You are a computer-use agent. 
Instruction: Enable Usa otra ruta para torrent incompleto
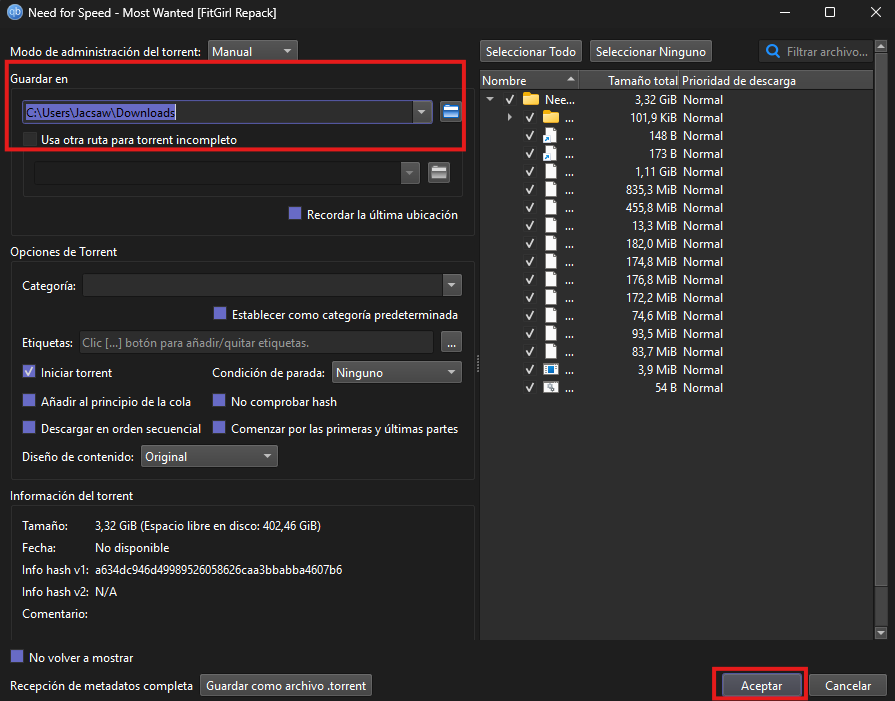coord(30,139)
